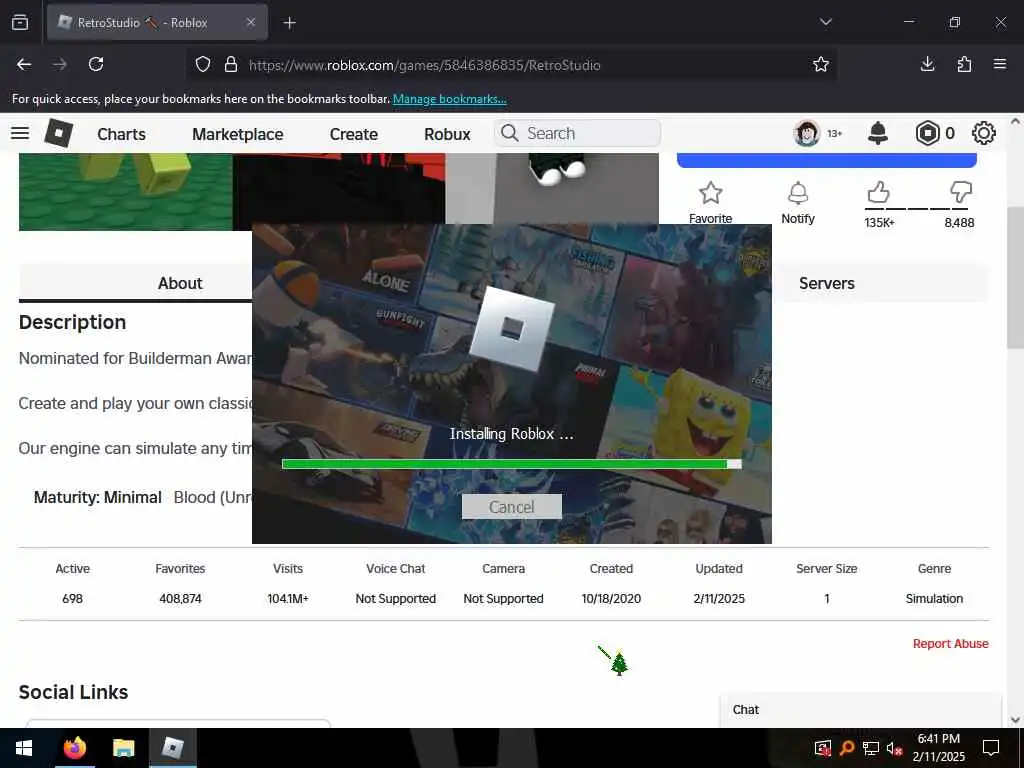The height and width of the screenshot is (768, 1024).
Task: Cancel the Roblox installation
Action: 512,507
